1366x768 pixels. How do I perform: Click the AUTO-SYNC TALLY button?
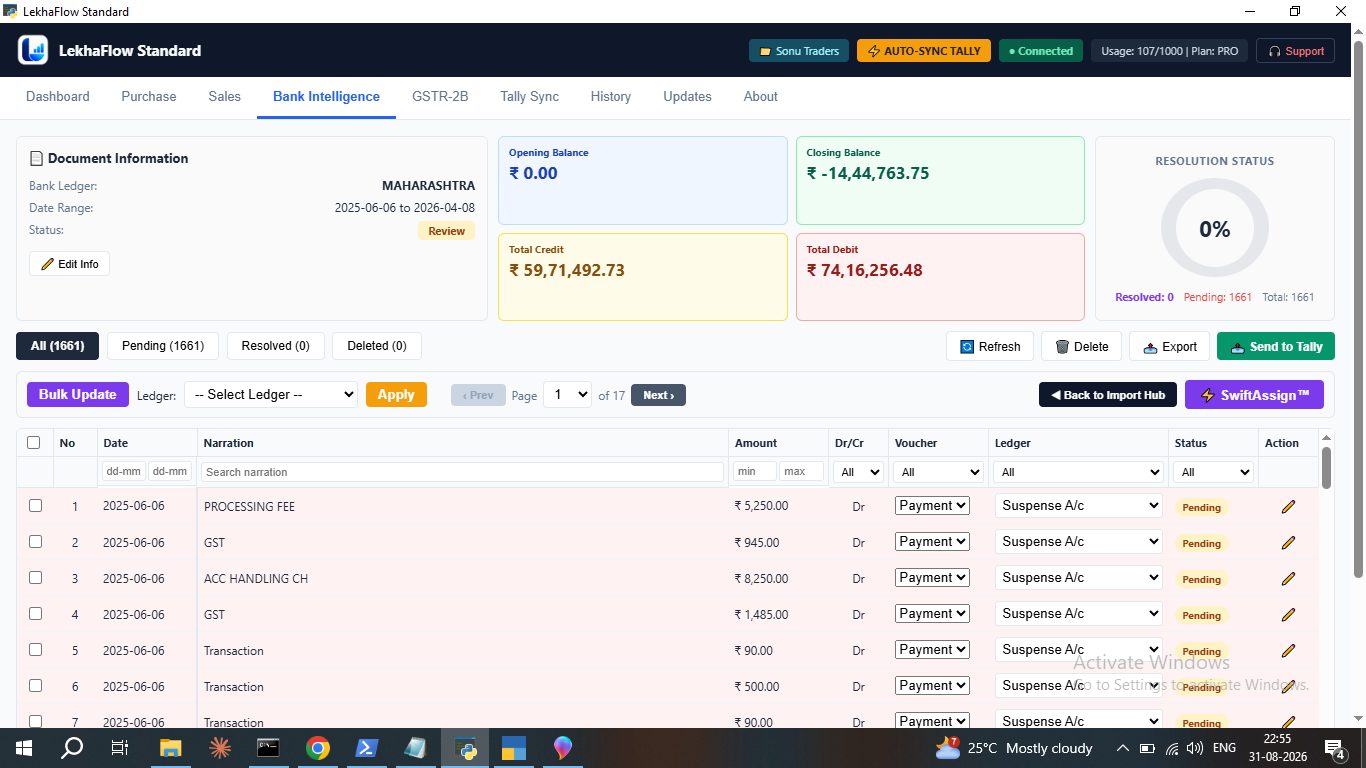(x=924, y=51)
